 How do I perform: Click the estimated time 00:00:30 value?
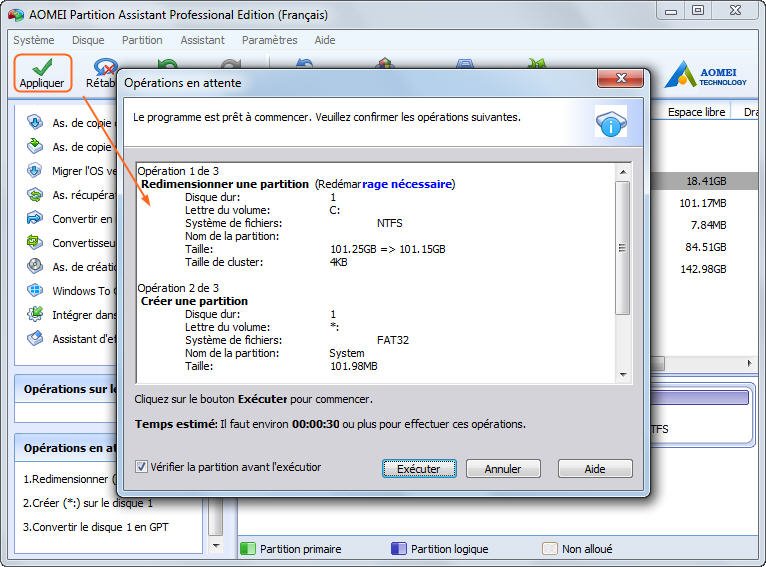pos(316,424)
